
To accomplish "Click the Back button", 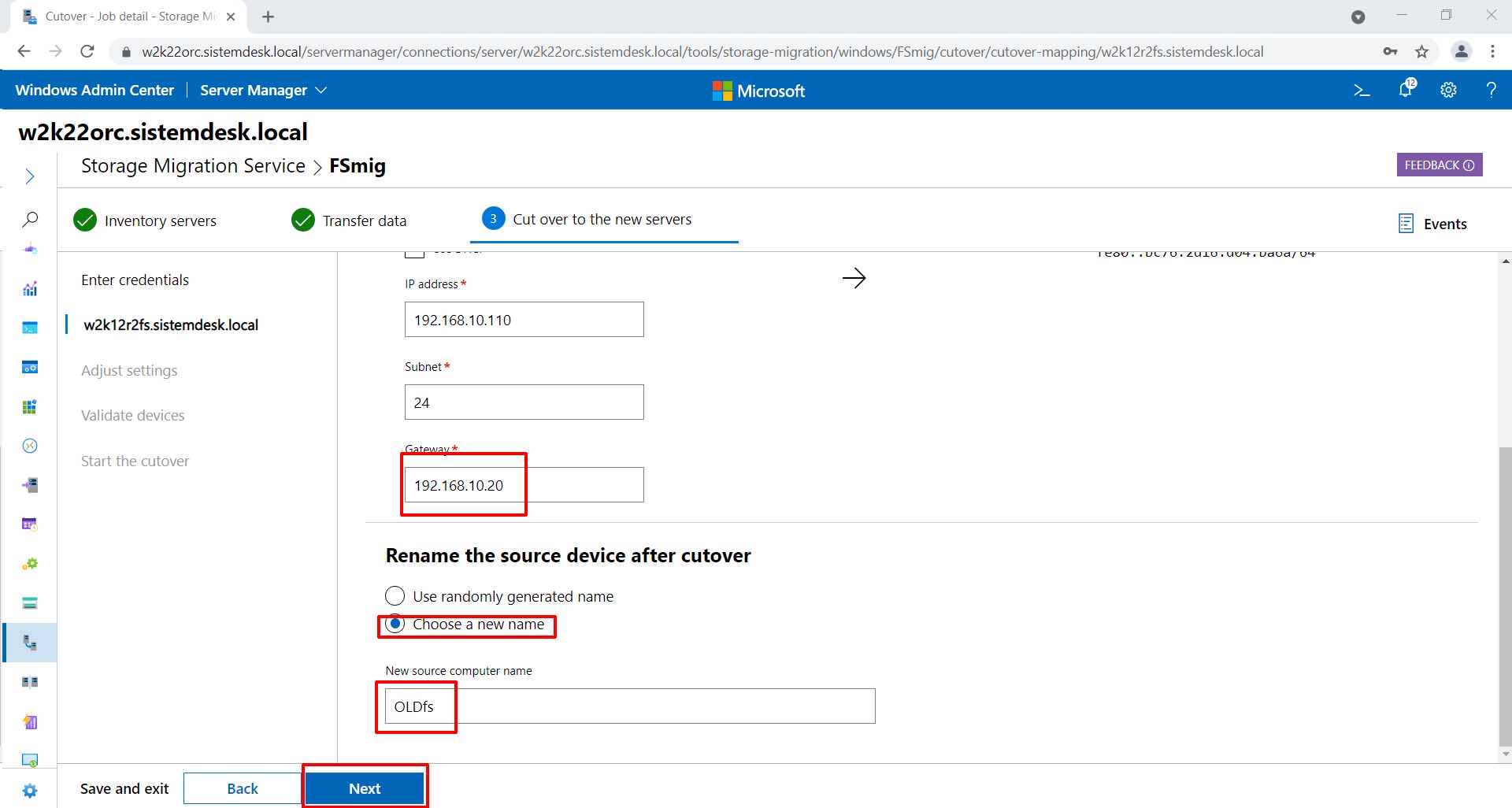I will (x=243, y=788).
